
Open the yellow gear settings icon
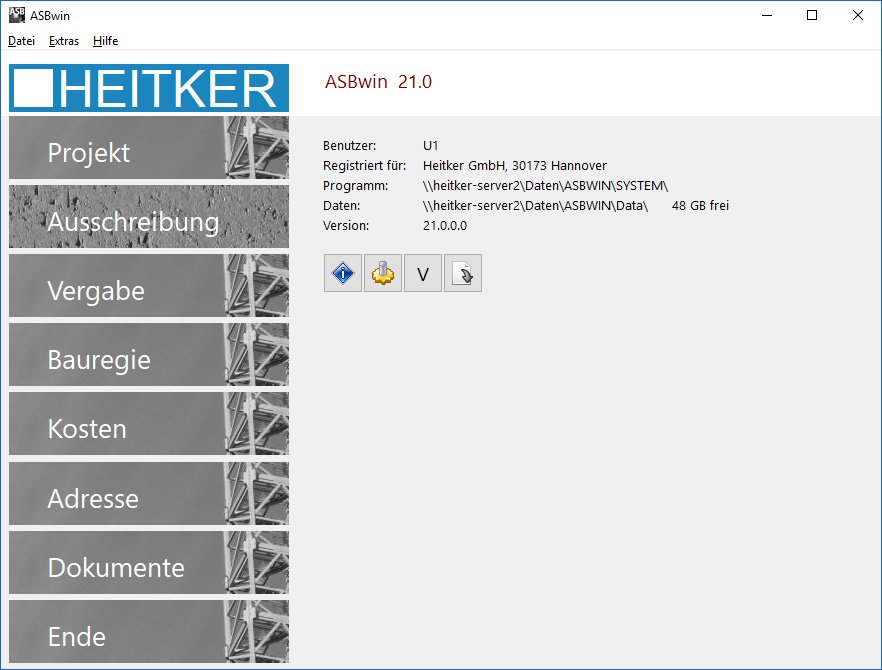click(382, 273)
